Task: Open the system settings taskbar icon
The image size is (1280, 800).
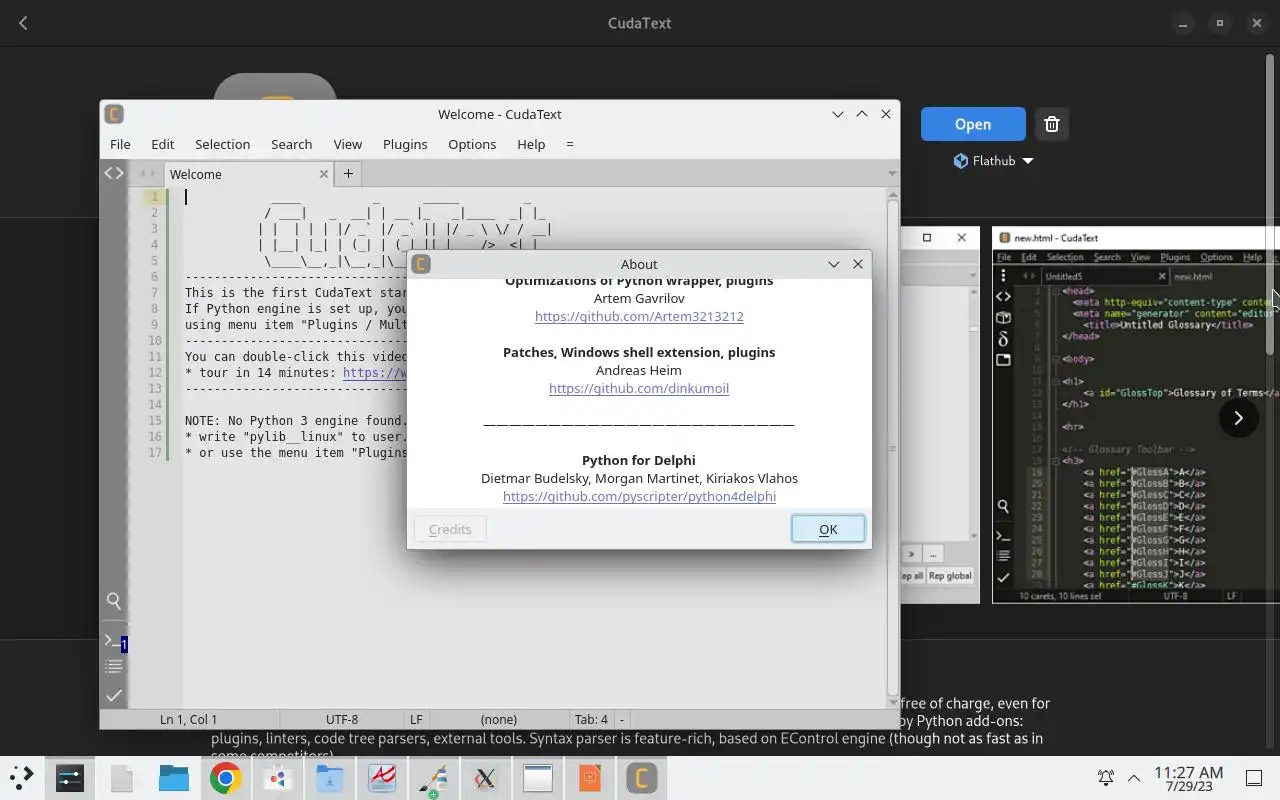Action: click(70, 778)
